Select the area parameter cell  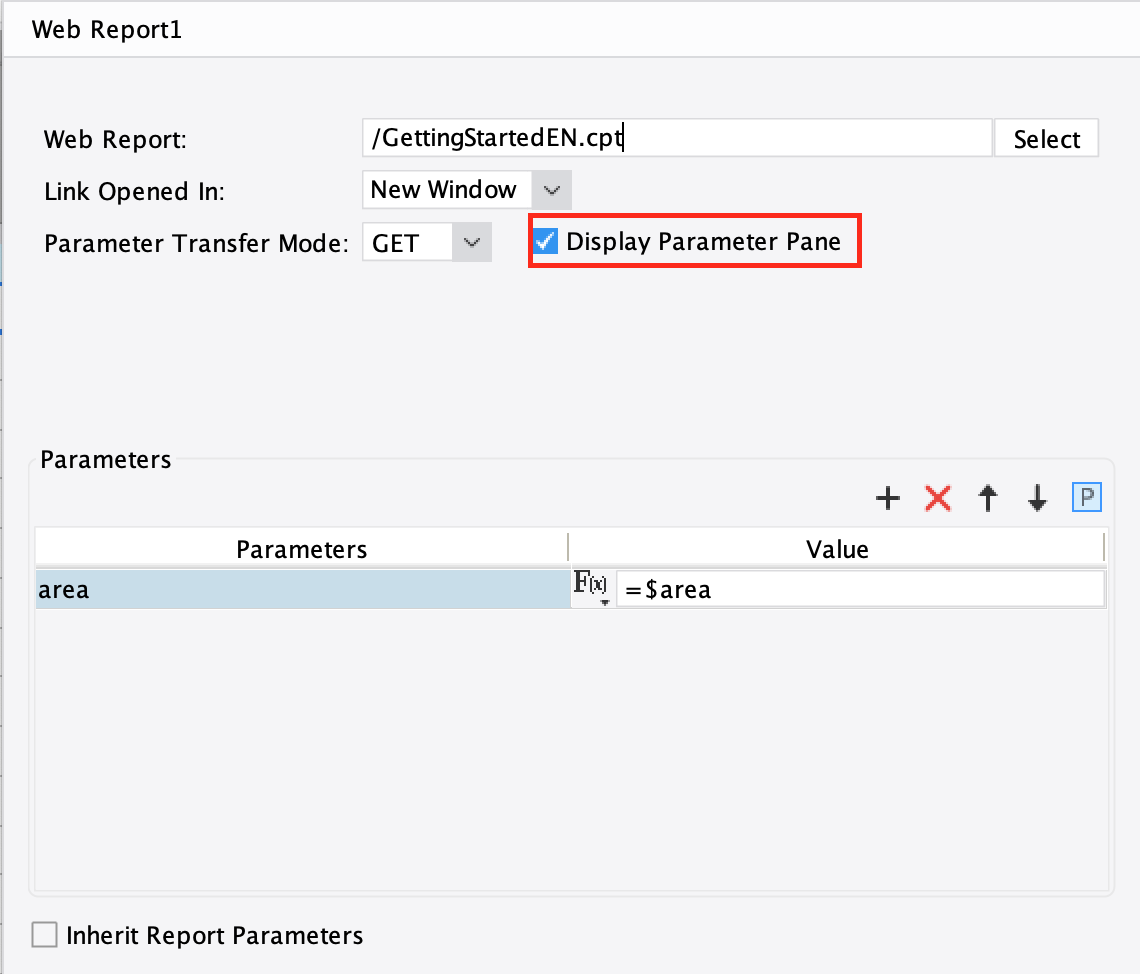pos(302,589)
